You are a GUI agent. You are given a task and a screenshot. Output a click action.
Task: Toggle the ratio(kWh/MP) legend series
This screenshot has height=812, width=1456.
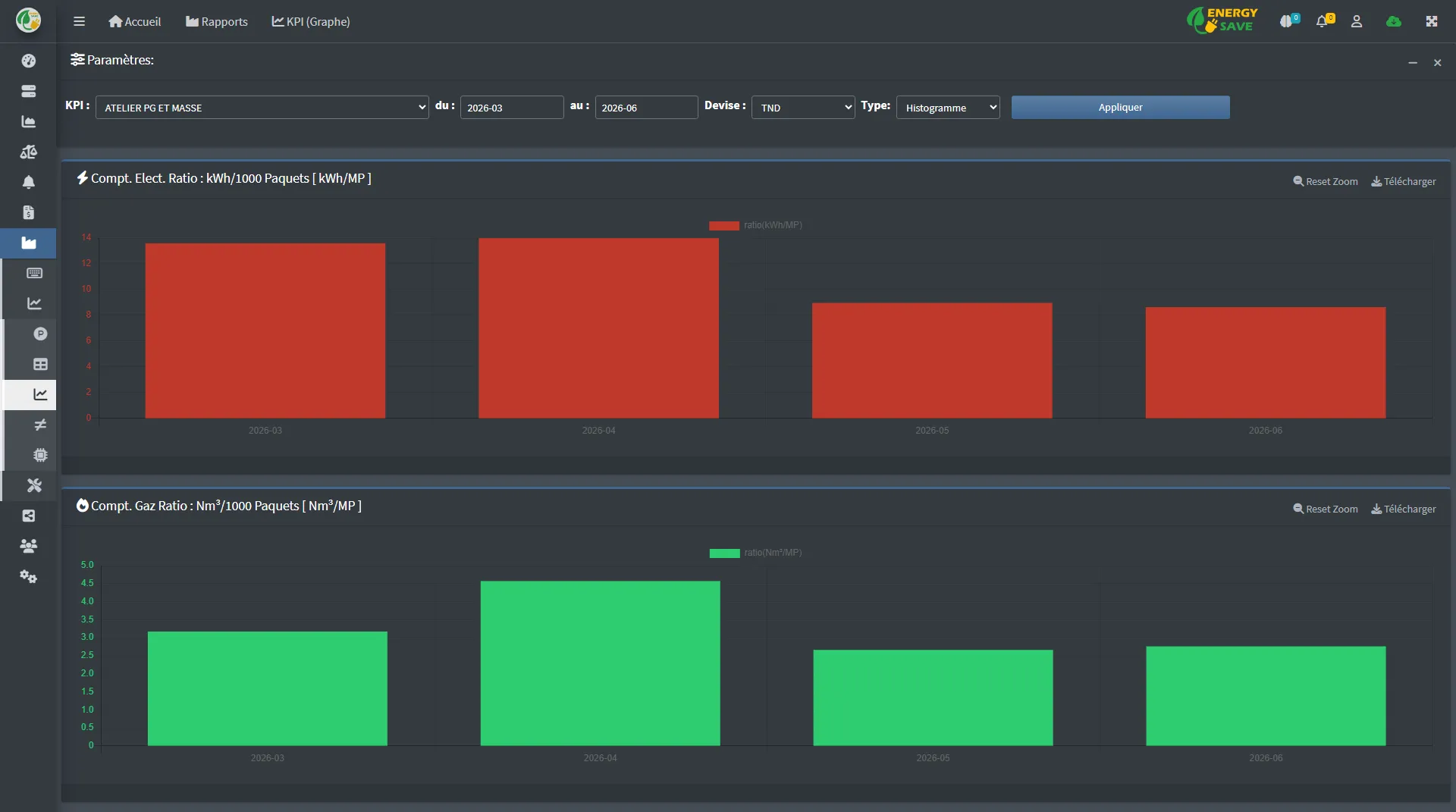[x=755, y=225]
